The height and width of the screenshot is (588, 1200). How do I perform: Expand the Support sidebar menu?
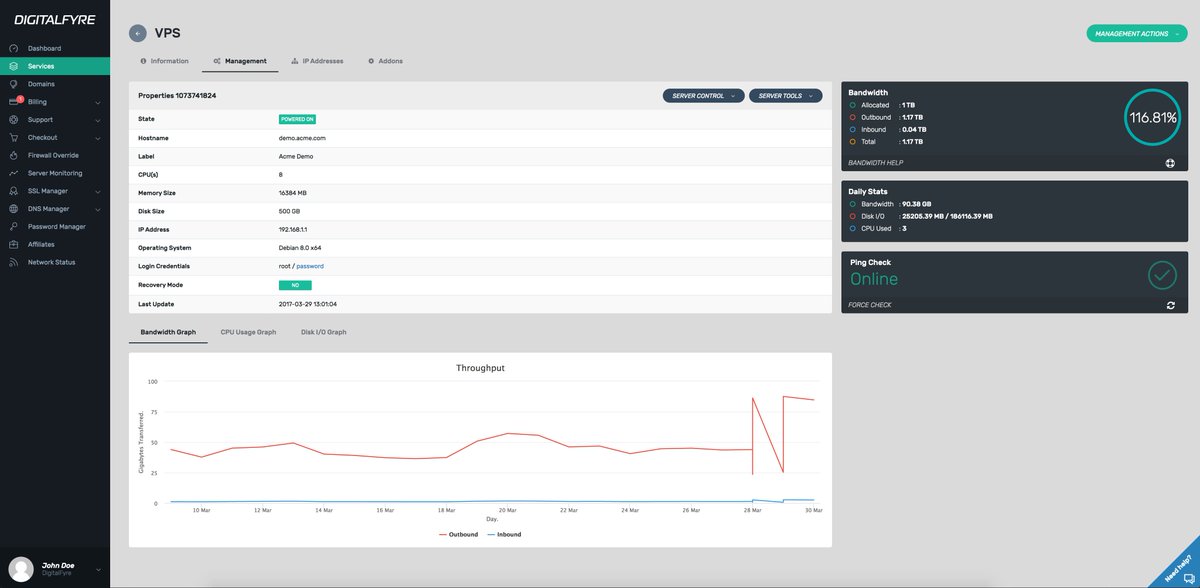pyautogui.click(x=98, y=120)
